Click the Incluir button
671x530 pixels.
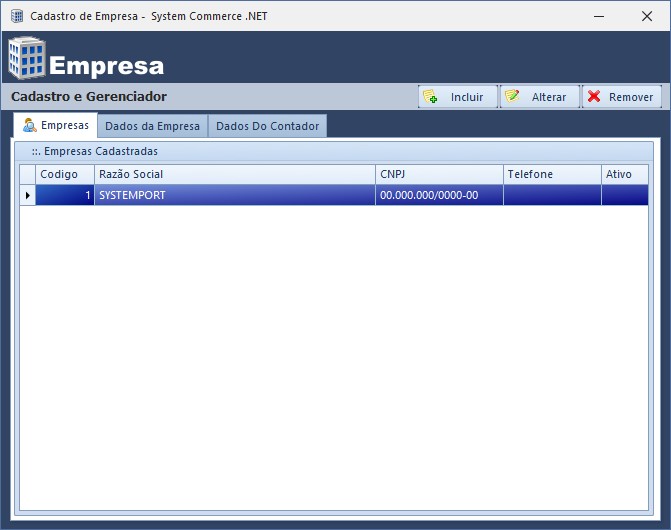(x=457, y=97)
